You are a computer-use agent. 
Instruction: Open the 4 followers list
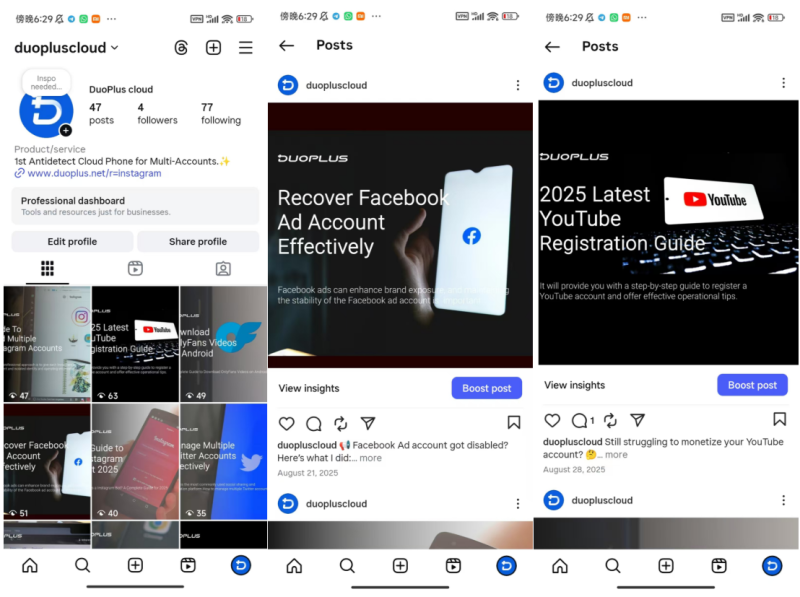[x=157, y=114]
